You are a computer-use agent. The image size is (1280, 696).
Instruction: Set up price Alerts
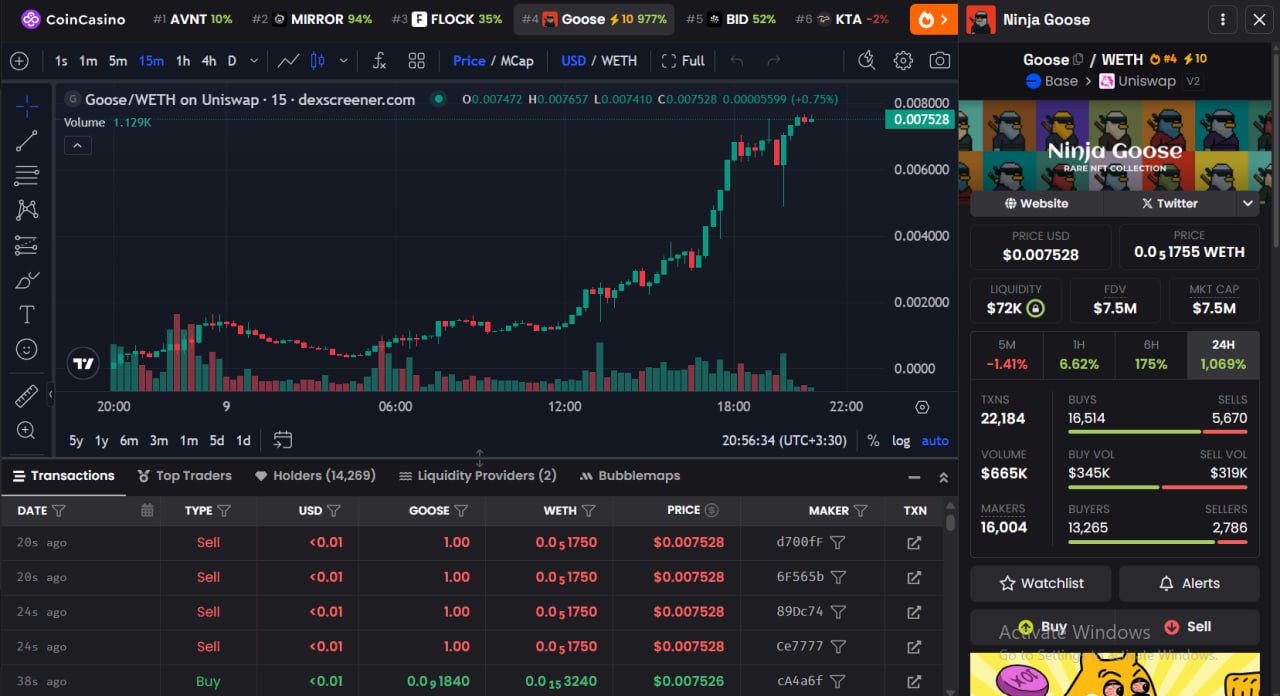pos(1189,583)
